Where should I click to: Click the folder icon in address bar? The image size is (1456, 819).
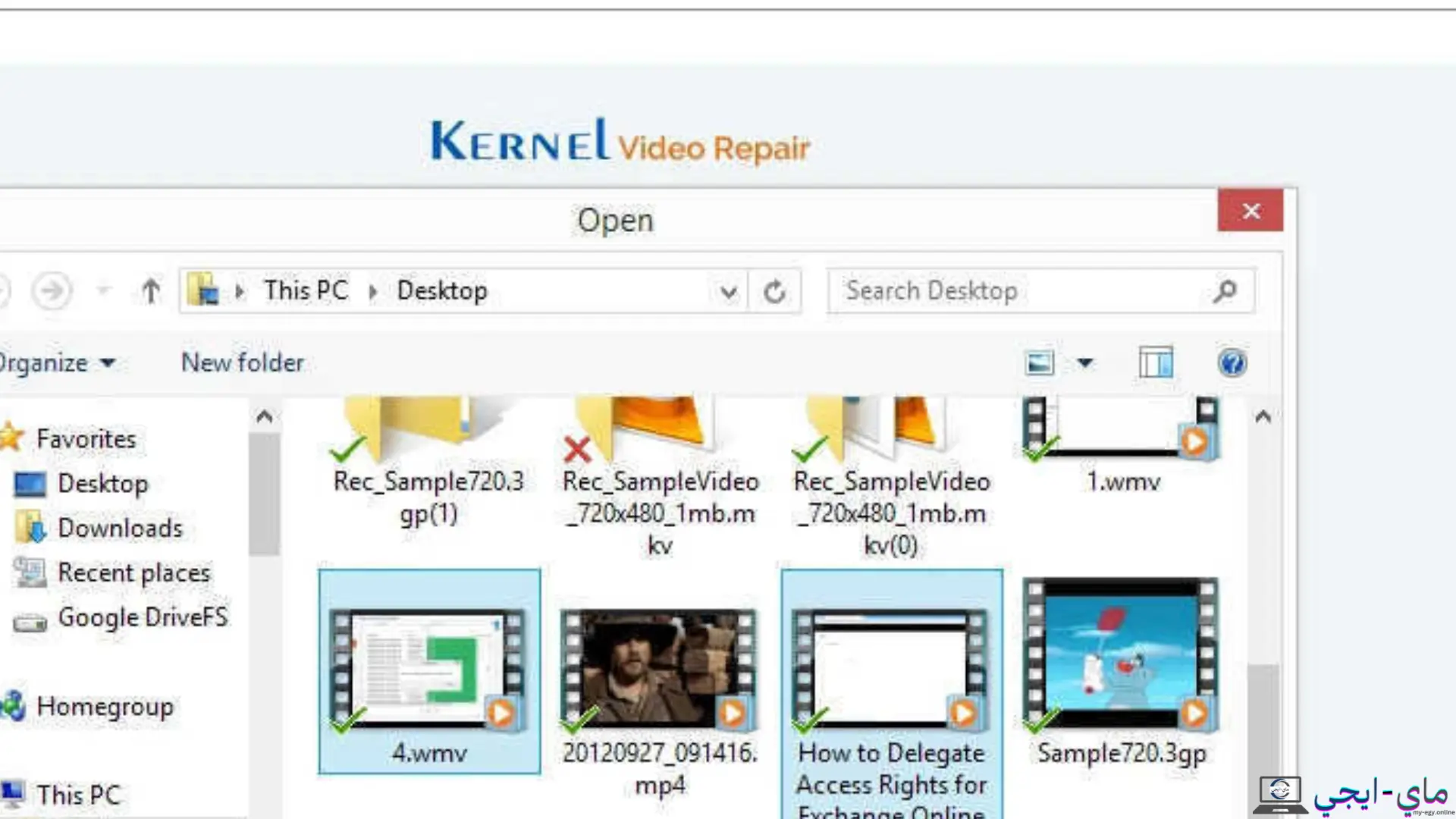click(x=203, y=290)
